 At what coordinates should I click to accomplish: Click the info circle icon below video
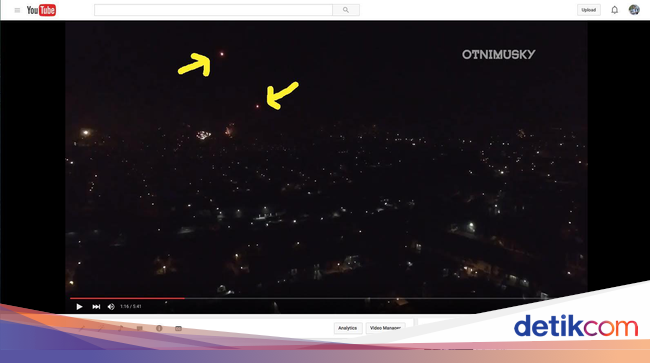click(159, 328)
